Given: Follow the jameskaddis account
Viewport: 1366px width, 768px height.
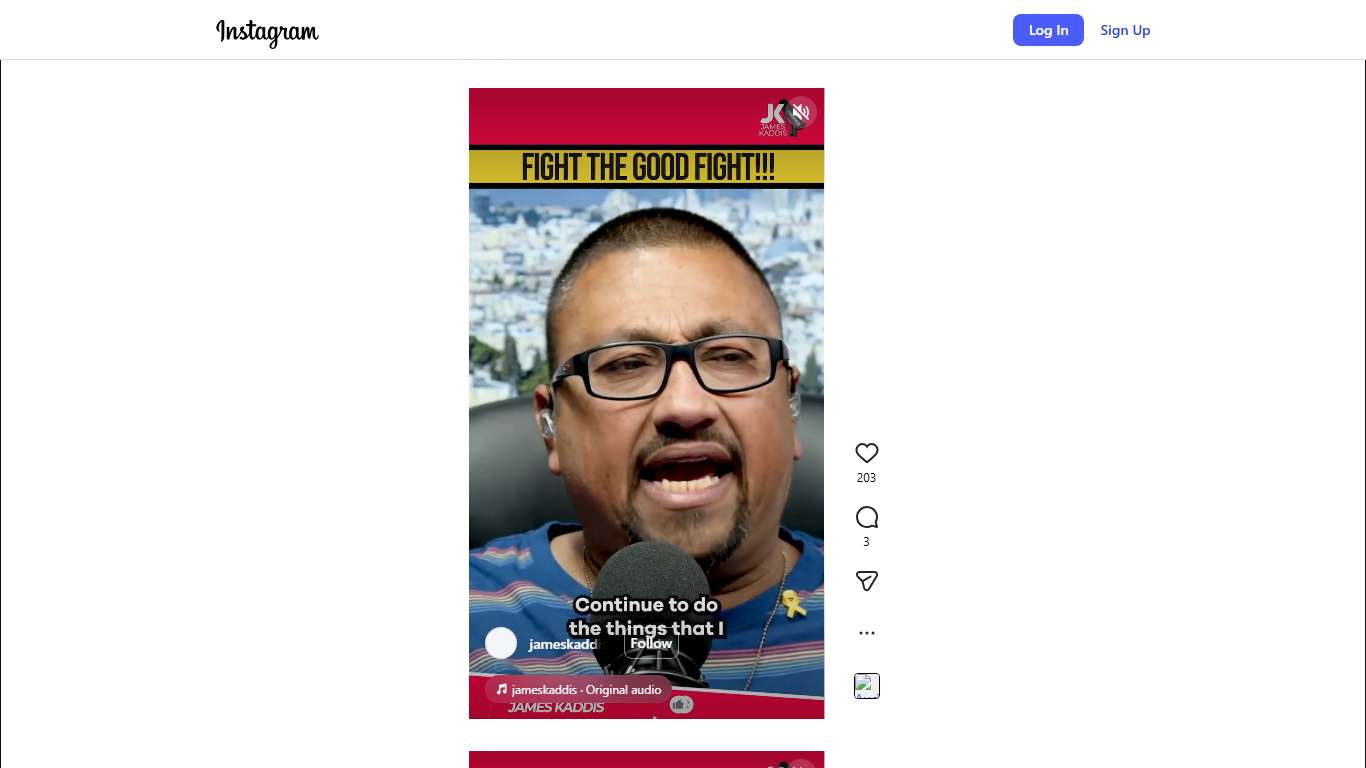Looking at the screenshot, I should [x=651, y=644].
